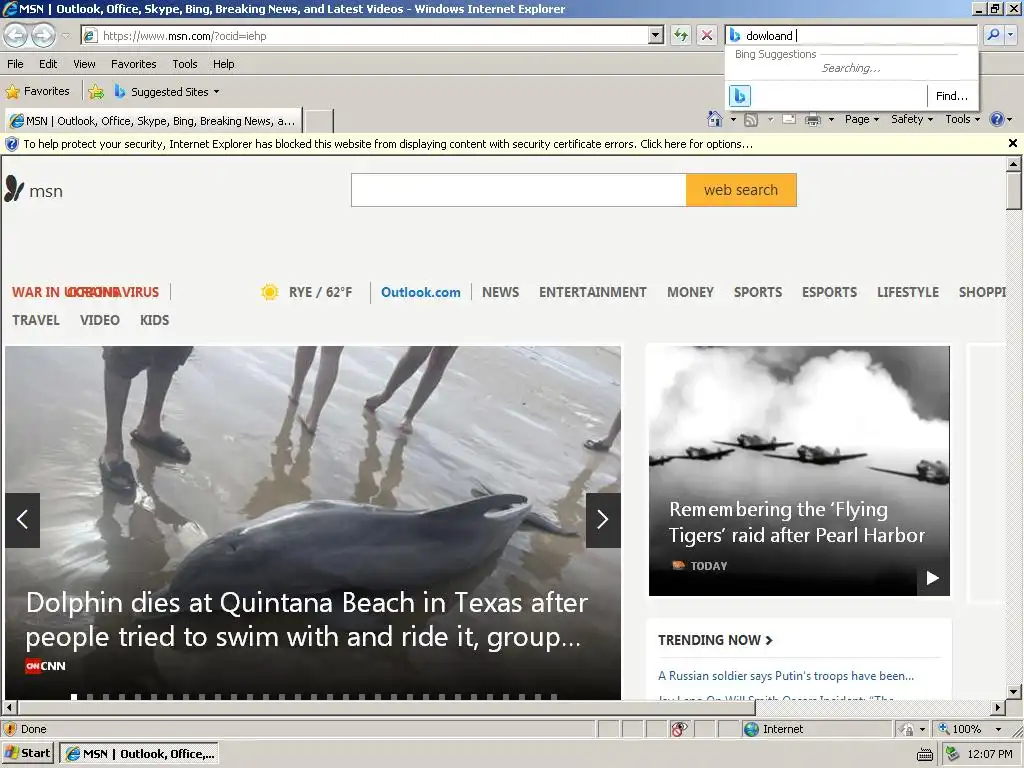Open the Outlook.com link
The image size is (1024, 768).
421,292
